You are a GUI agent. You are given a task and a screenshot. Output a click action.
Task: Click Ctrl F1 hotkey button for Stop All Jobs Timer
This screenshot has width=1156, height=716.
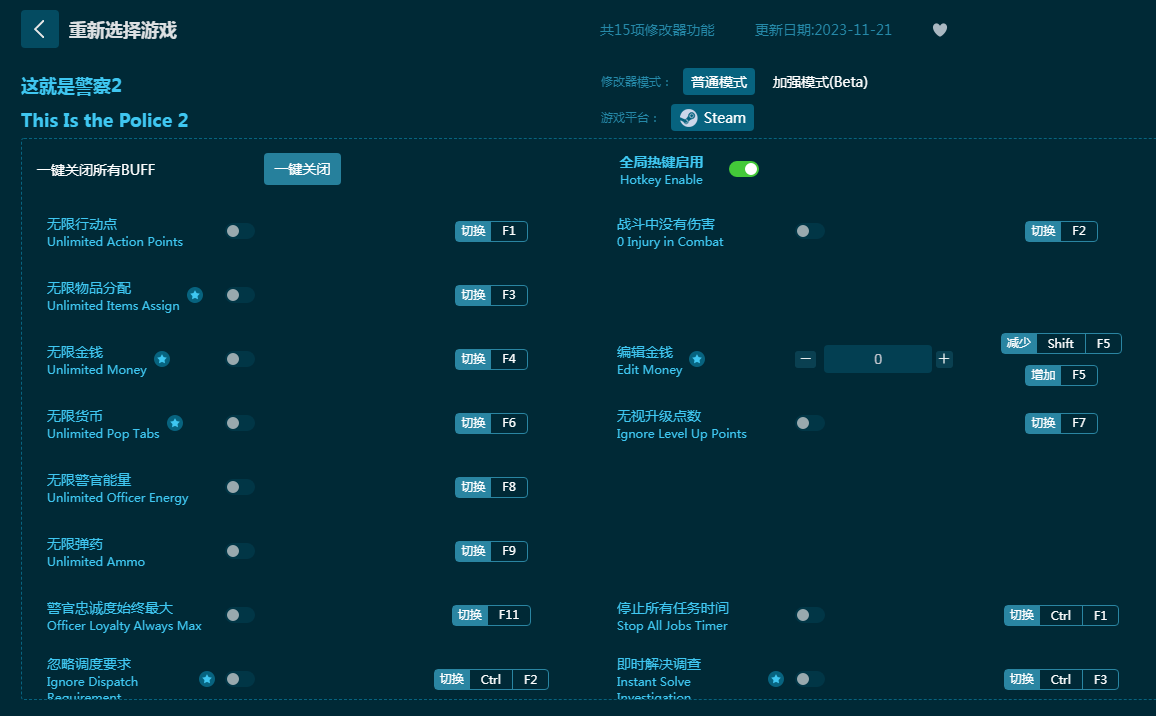click(1061, 616)
